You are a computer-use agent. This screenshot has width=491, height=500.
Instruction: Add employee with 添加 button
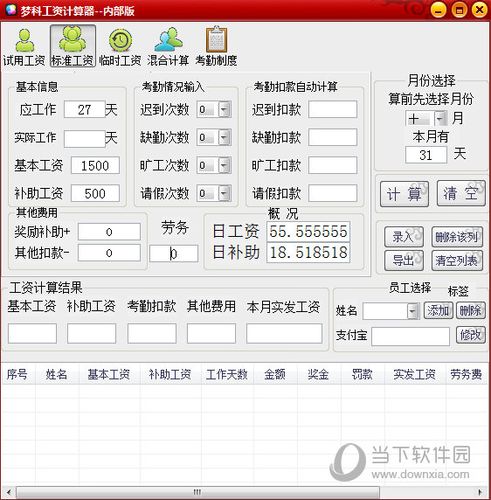click(x=438, y=311)
